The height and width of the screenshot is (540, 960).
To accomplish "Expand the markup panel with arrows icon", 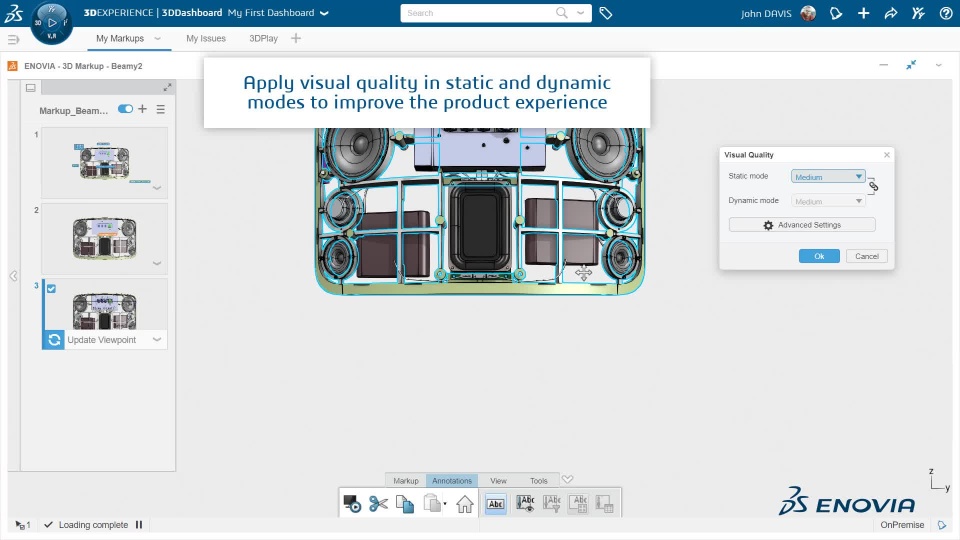I will [167, 88].
